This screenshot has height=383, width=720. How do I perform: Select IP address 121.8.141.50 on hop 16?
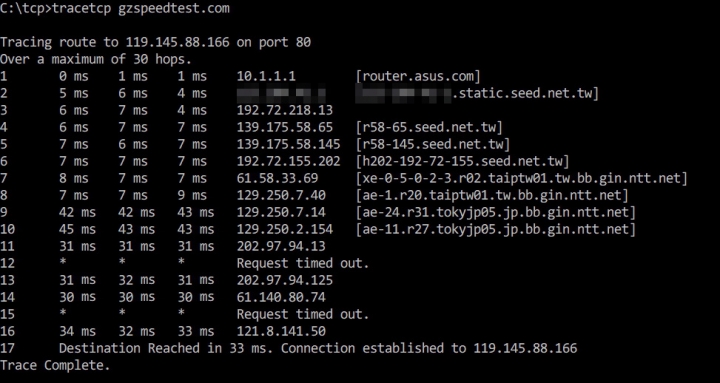281,331
